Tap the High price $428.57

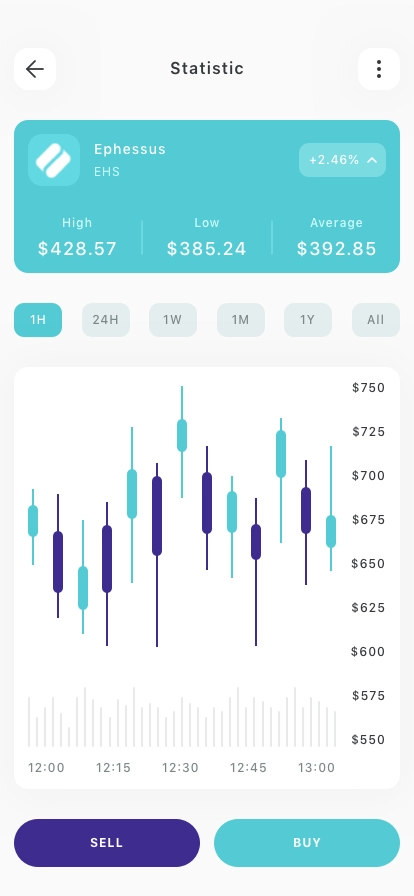click(x=77, y=249)
